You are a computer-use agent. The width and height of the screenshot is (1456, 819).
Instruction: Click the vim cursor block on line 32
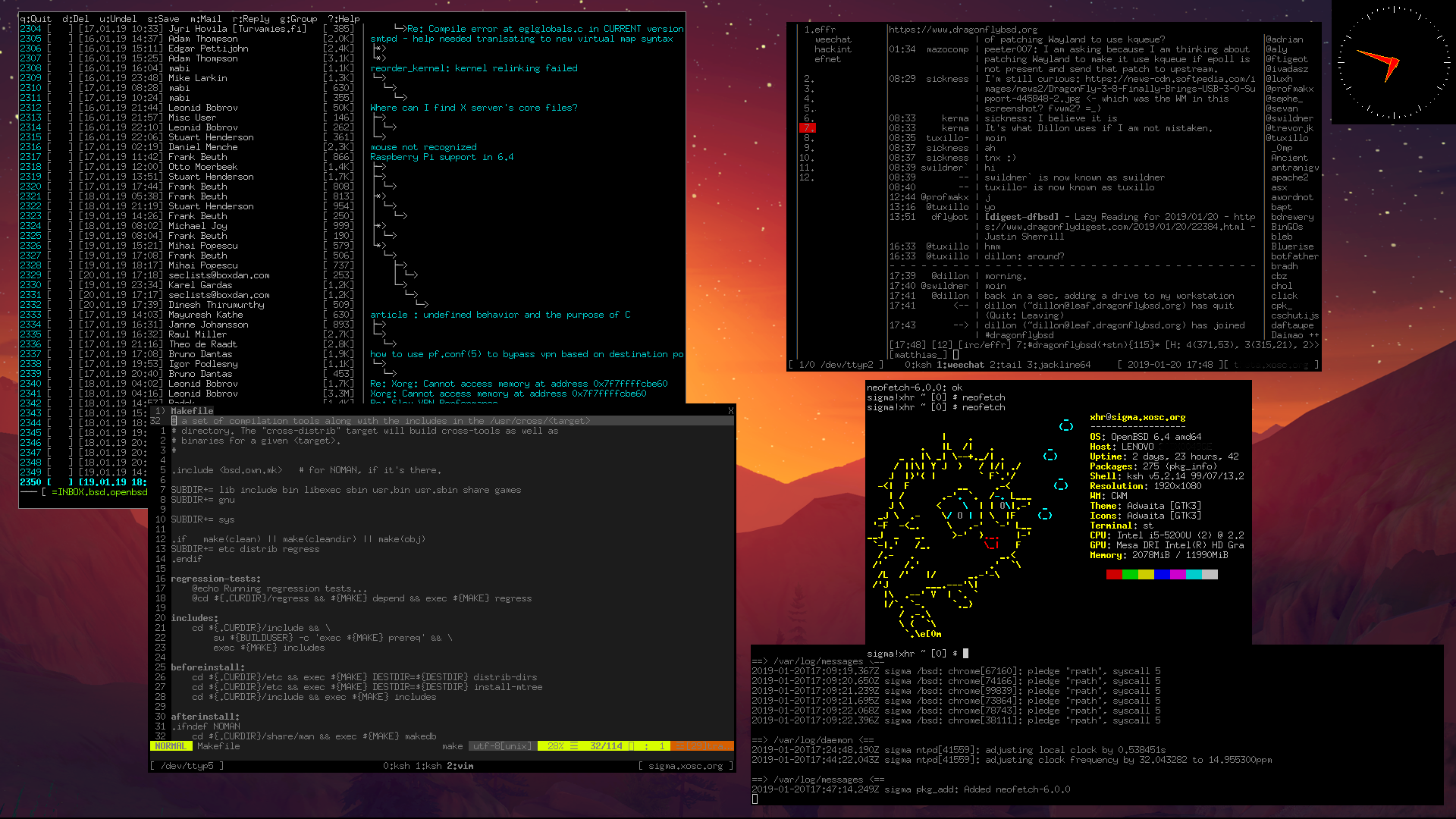[174, 421]
